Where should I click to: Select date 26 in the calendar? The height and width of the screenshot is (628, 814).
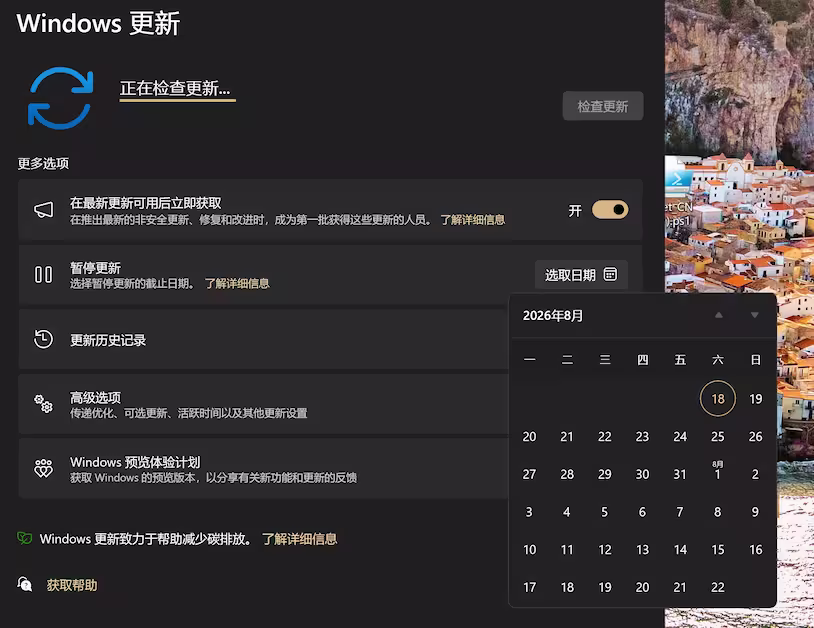pyautogui.click(x=756, y=436)
